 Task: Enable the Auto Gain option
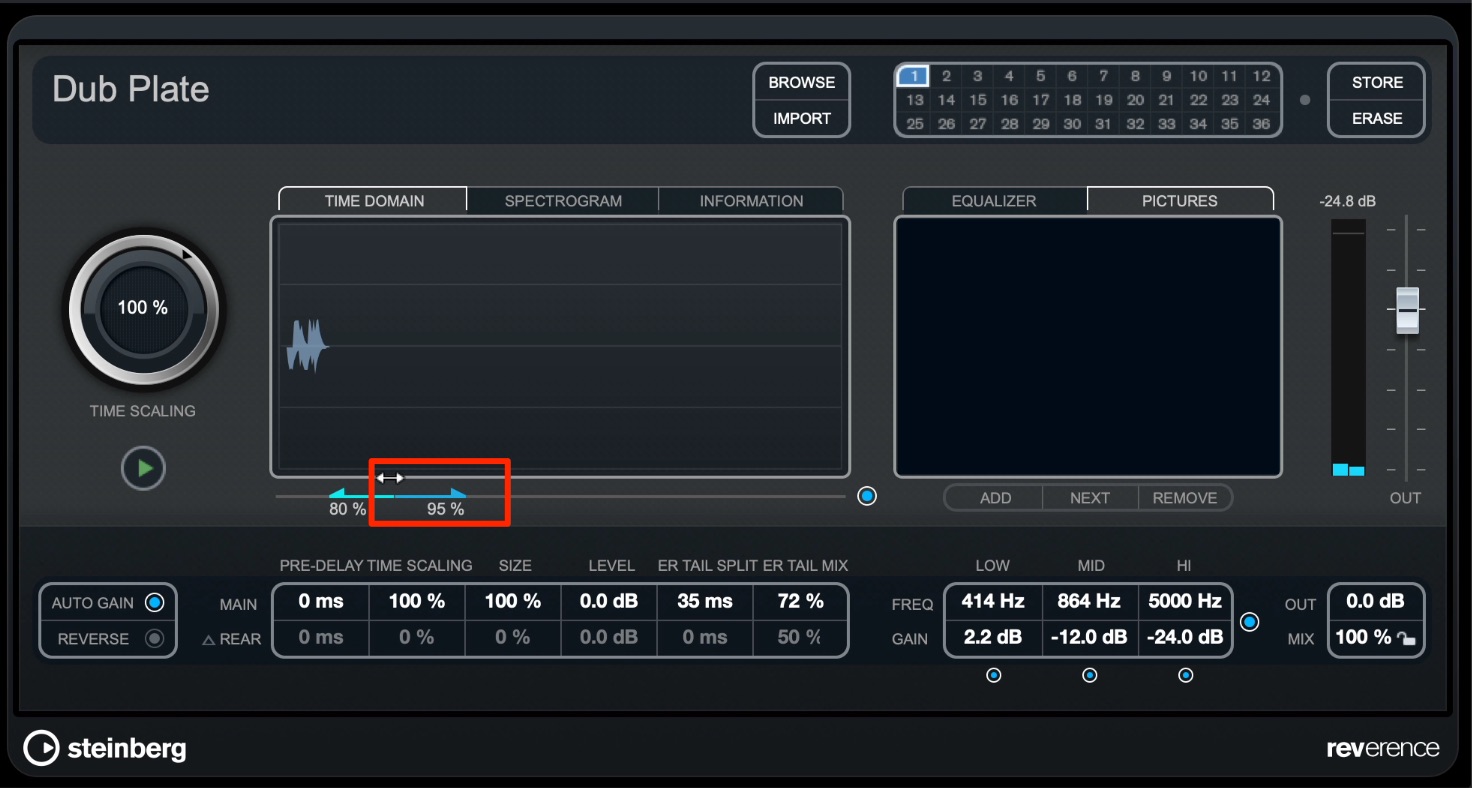[154, 603]
